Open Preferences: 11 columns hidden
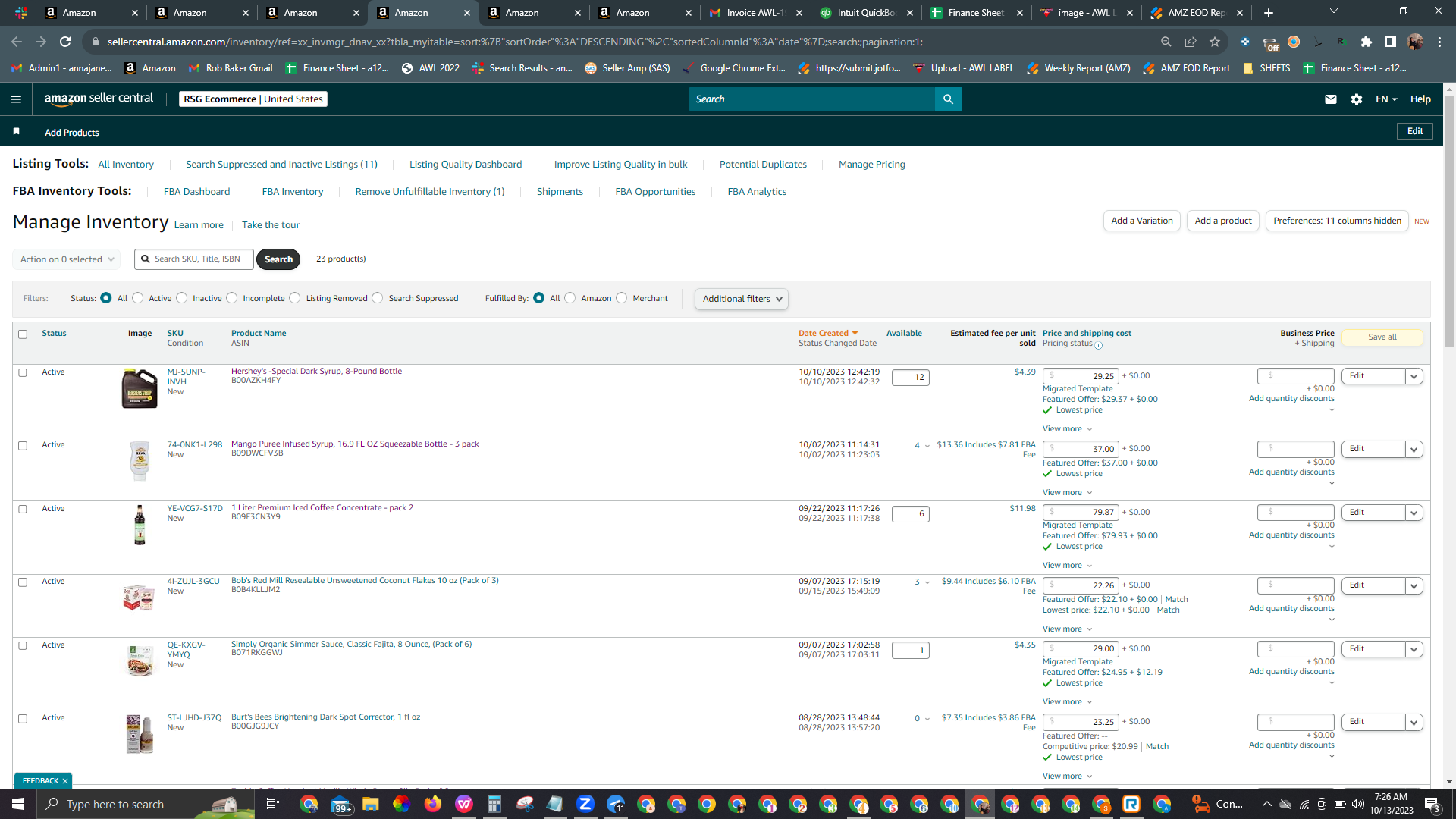 coord(1337,221)
